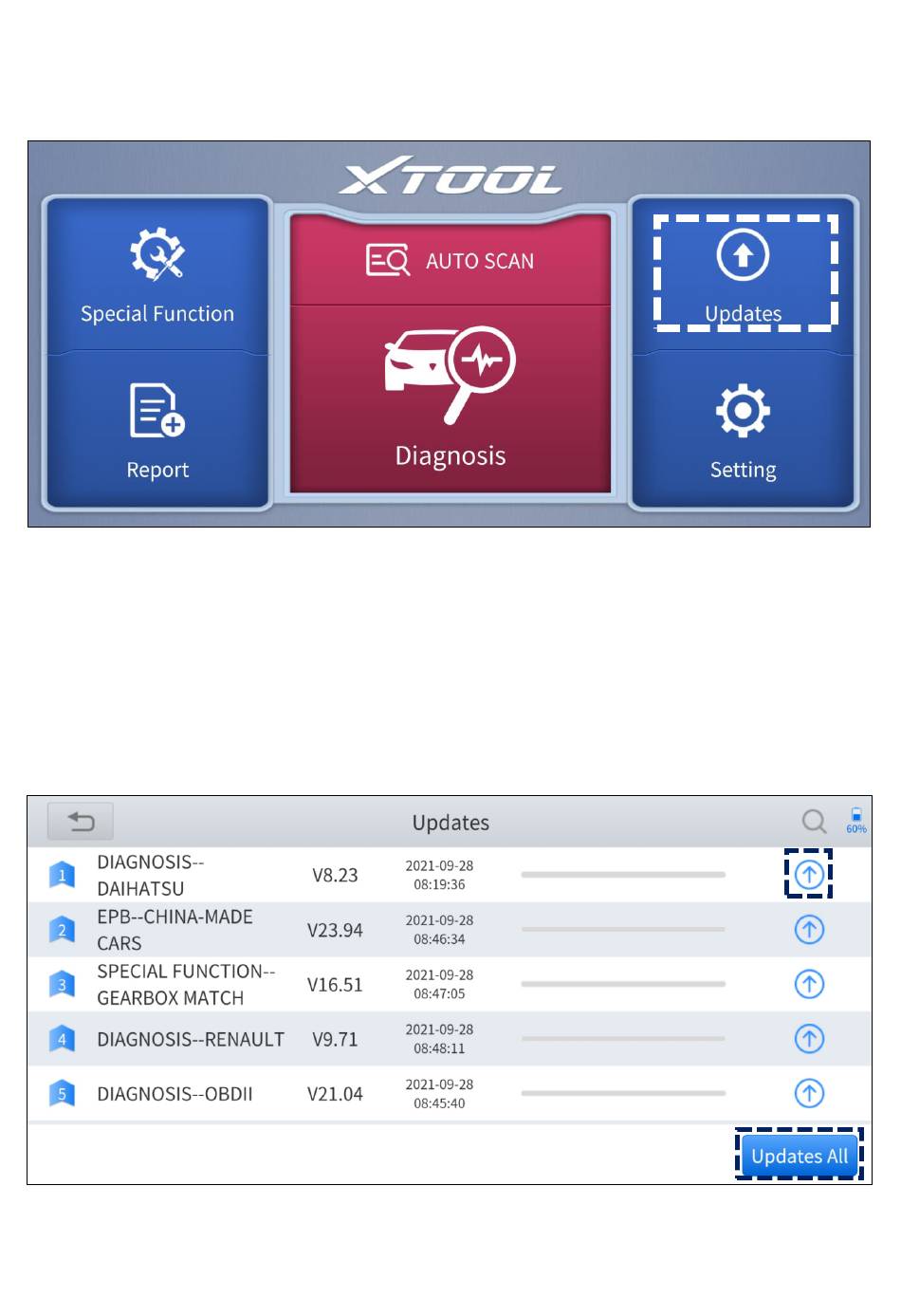This screenshot has width=901, height=1316.
Task: Update SPECIAL FUNCTION--GEARBOX MATCH arrow icon
Action: pos(809,984)
